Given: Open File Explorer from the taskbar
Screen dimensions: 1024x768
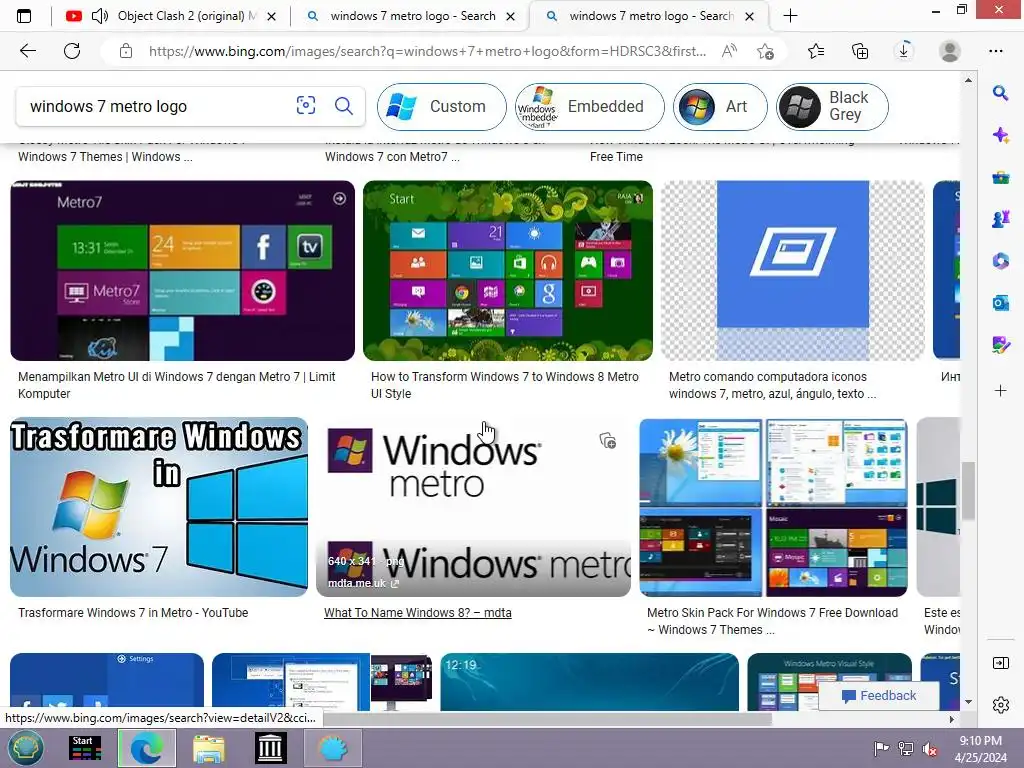Looking at the screenshot, I should tap(209, 748).
